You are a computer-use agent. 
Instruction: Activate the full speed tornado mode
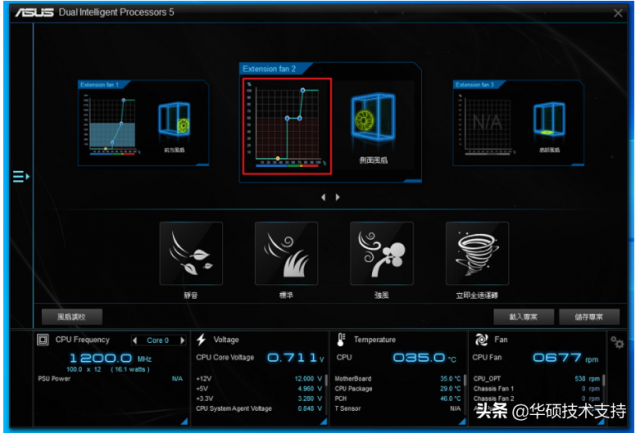[477, 253]
